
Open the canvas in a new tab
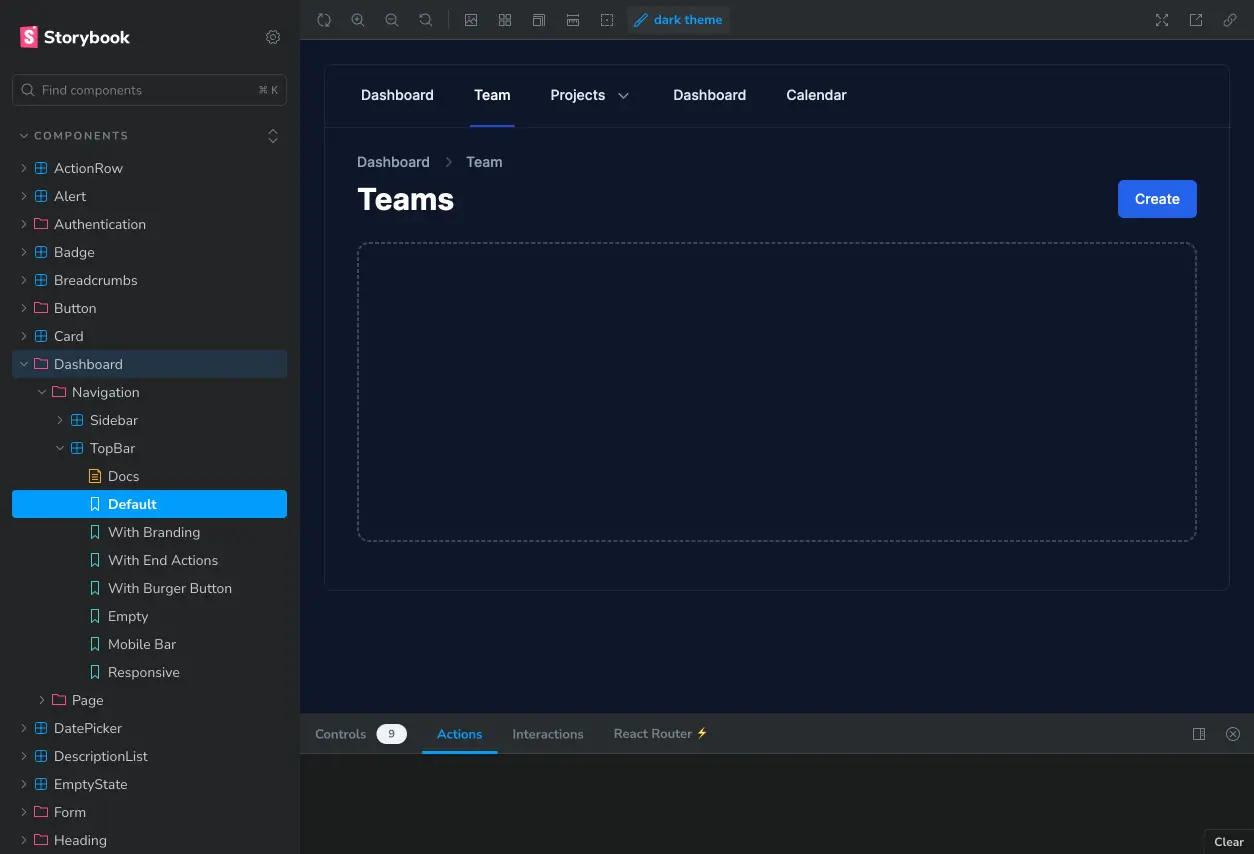click(1196, 19)
